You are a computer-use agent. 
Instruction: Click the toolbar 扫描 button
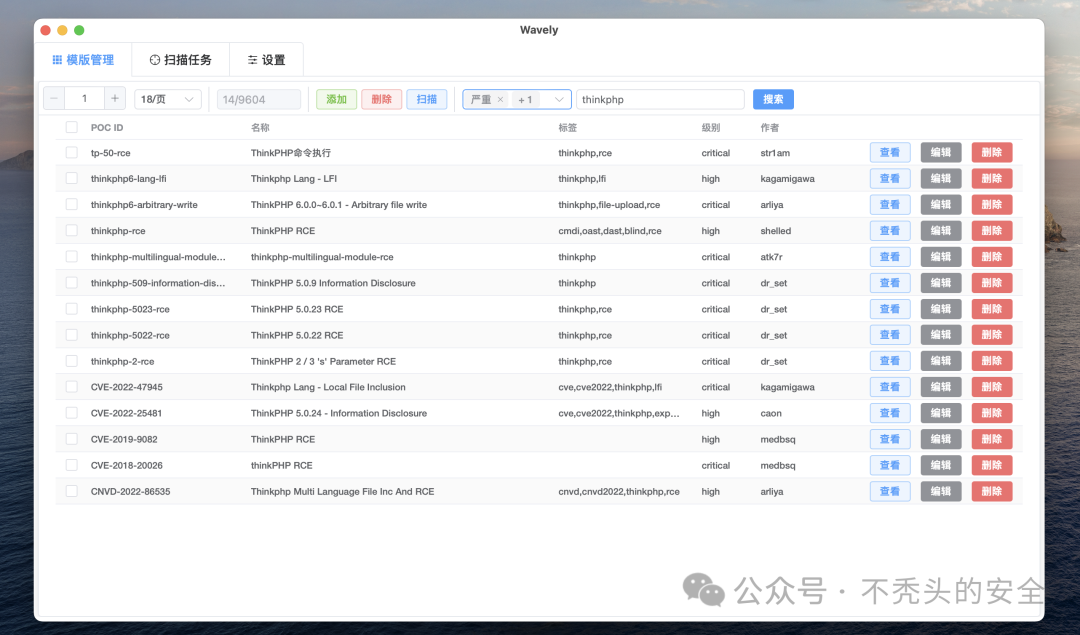(x=427, y=99)
